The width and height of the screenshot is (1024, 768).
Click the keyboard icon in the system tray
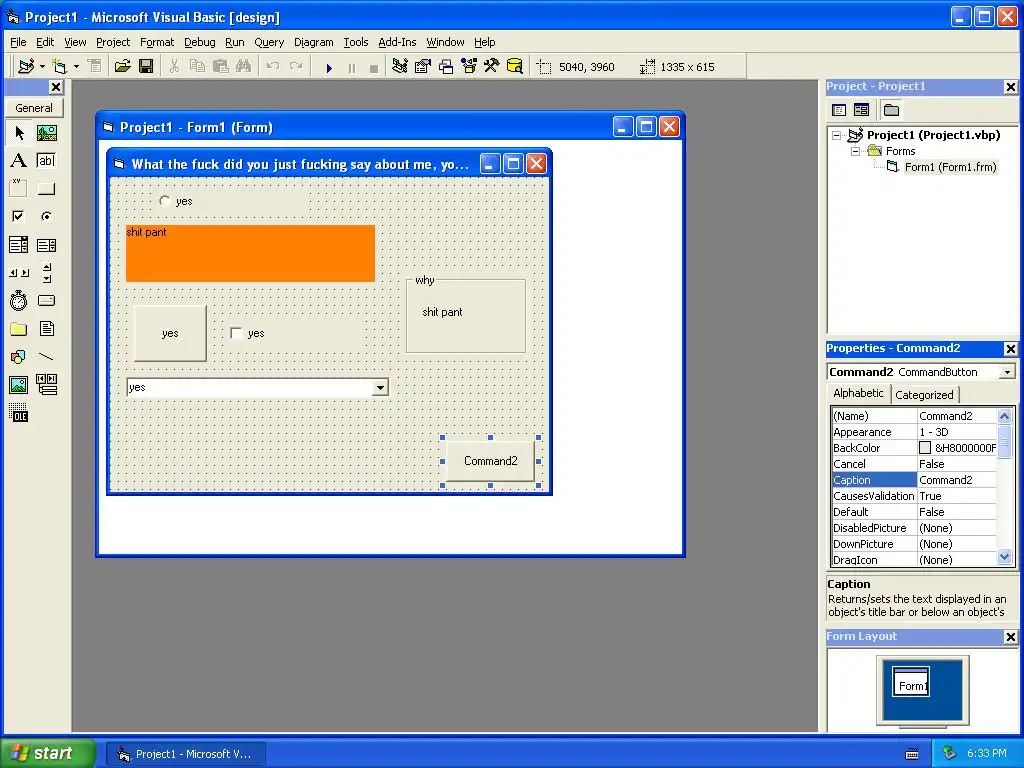point(912,754)
